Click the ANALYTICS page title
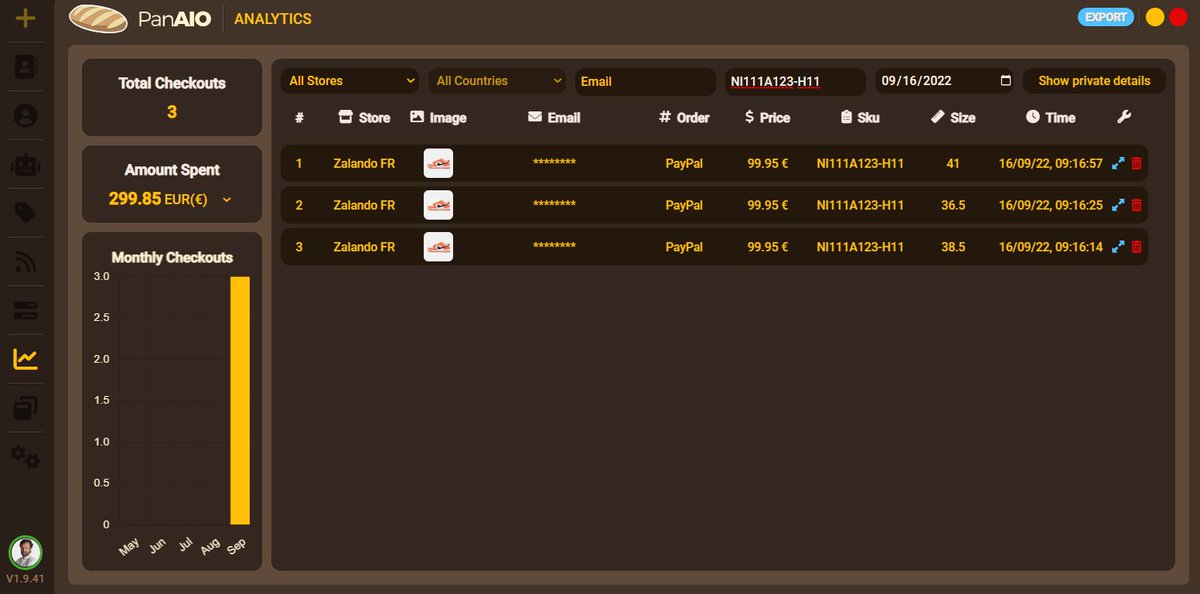This screenshot has height=594, width=1200. point(273,19)
